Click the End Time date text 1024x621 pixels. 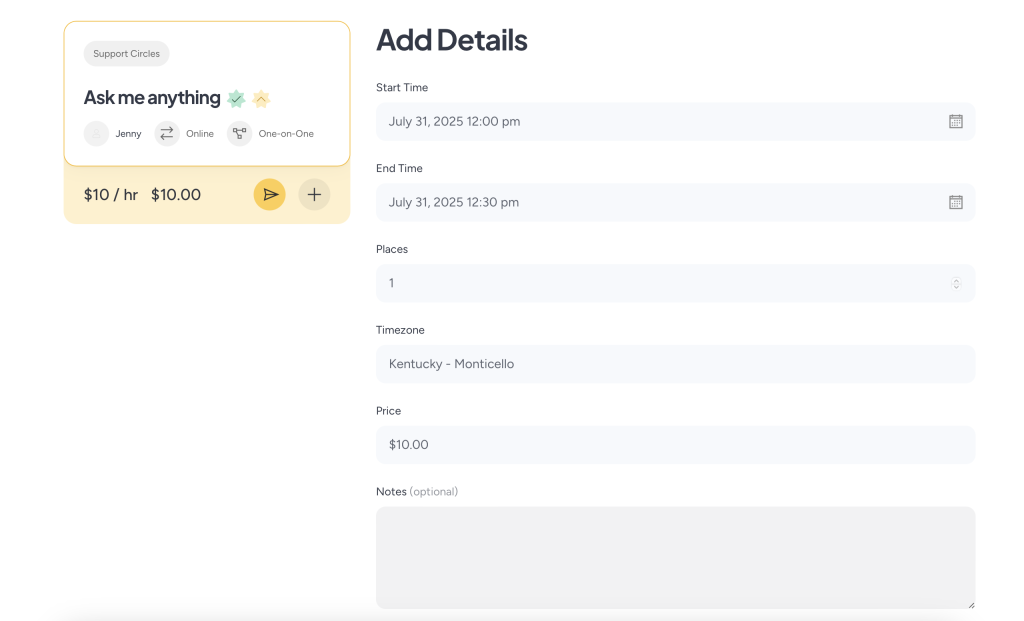pos(454,202)
